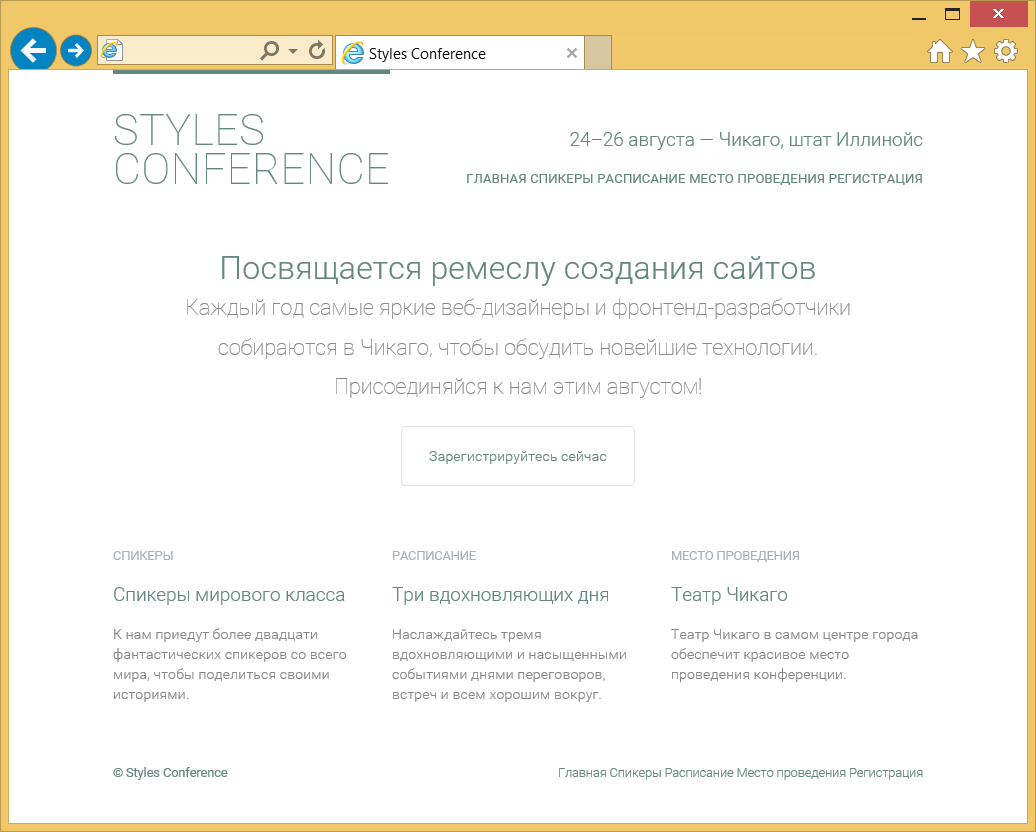Minimize the browser window

[919, 16]
